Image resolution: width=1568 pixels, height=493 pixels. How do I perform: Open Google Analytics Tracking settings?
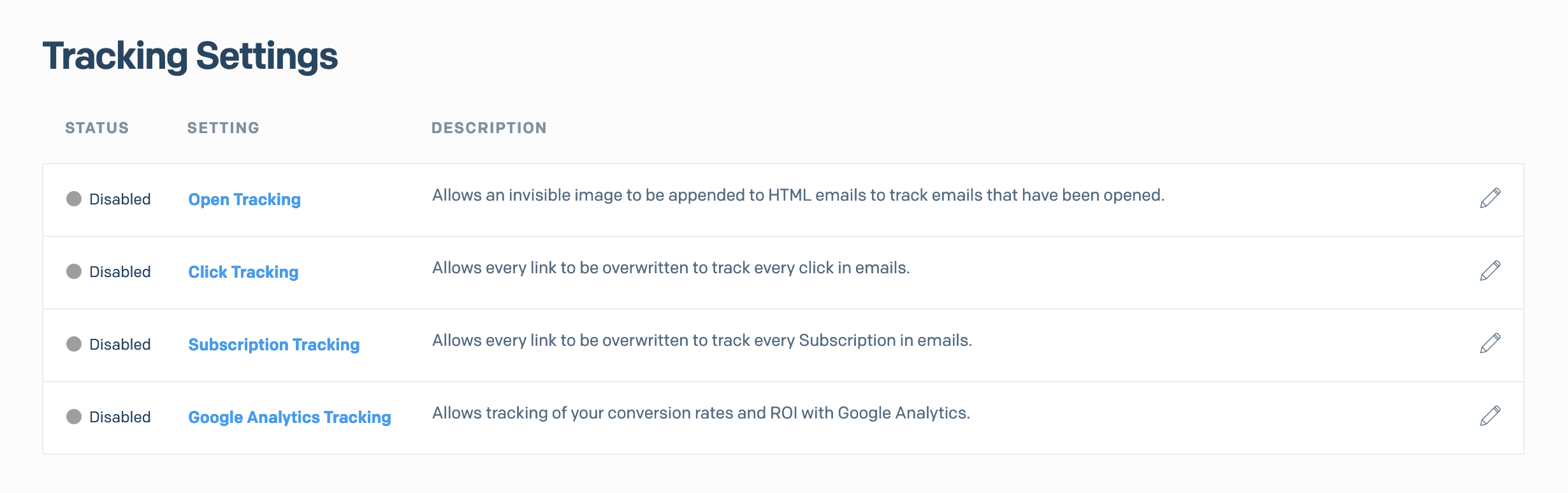coord(289,417)
